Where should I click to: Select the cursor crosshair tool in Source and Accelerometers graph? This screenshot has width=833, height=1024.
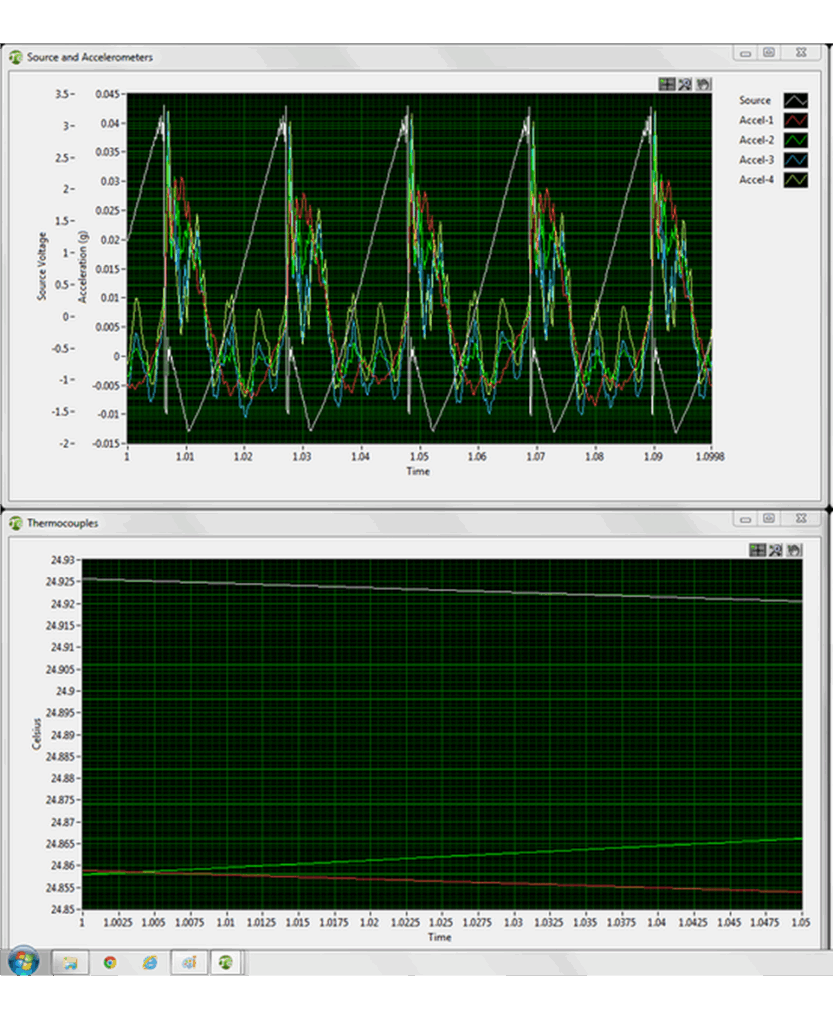[x=667, y=85]
